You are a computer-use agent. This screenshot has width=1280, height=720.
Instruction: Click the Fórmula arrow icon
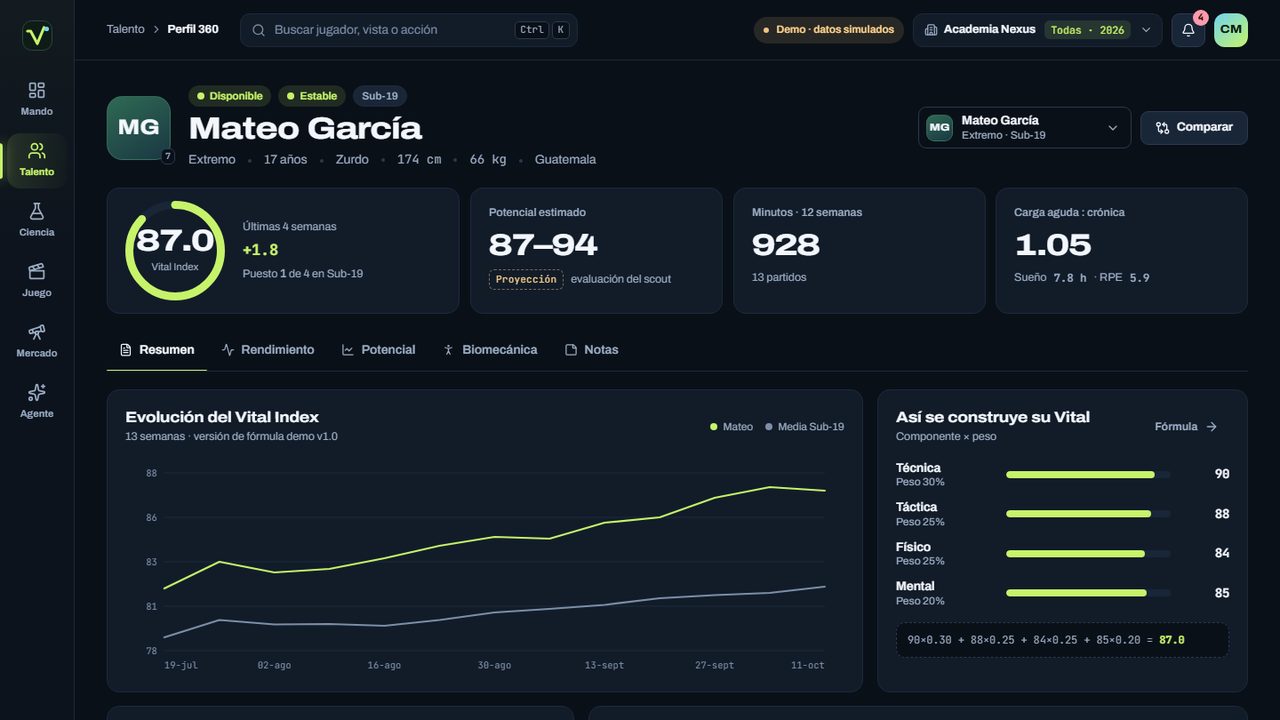[1212, 427]
